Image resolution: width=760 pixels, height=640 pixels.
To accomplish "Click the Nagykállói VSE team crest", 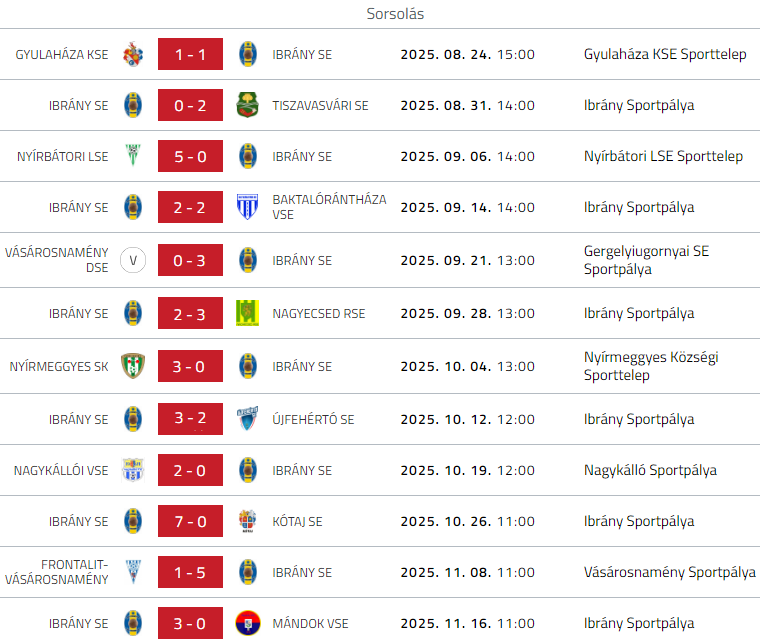I will coord(133,470).
